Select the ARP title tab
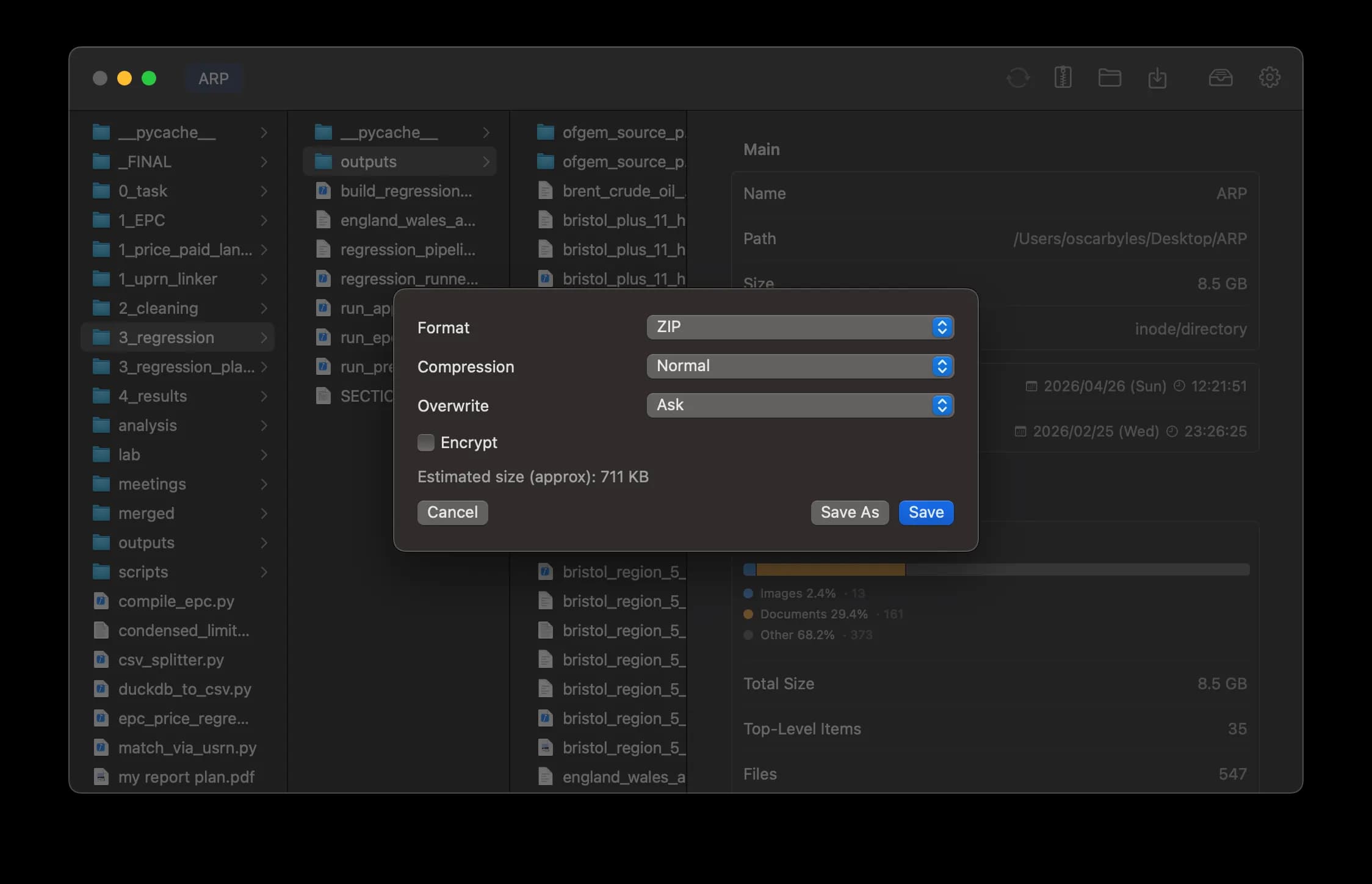The image size is (1372, 884). click(214, 78)
